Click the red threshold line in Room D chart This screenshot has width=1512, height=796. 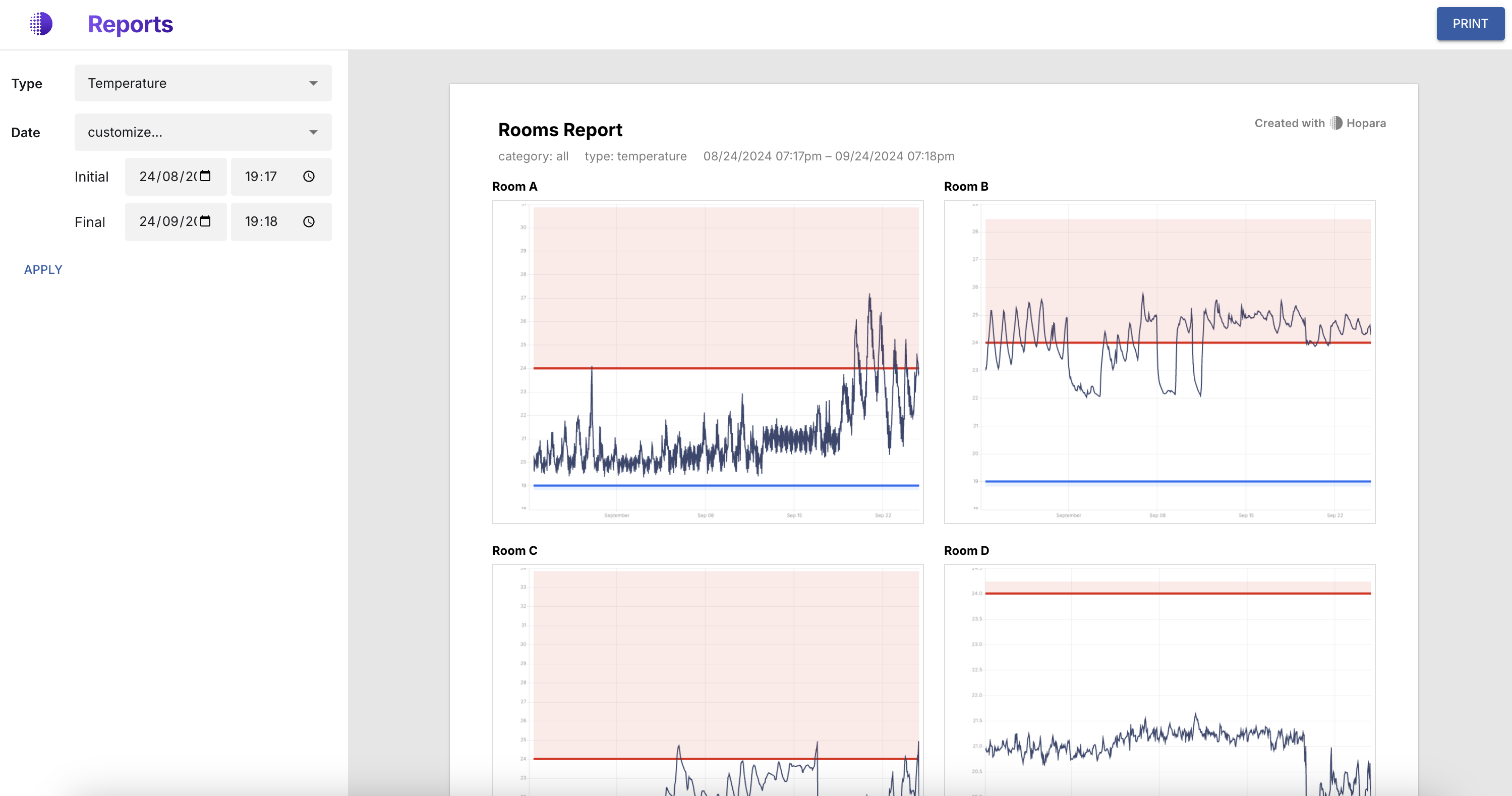(1178, 594)
